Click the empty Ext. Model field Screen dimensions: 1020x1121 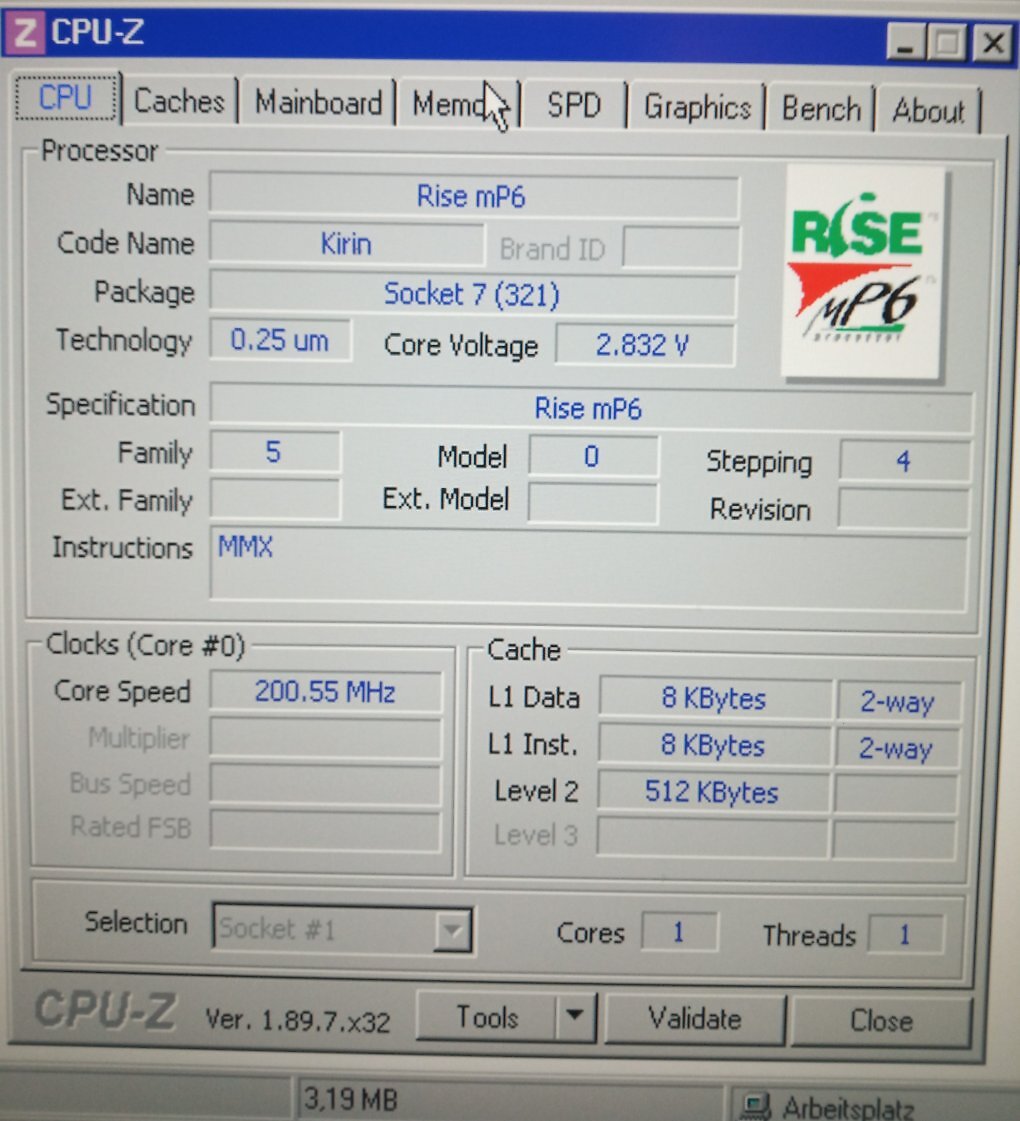(x=593, y=503)
